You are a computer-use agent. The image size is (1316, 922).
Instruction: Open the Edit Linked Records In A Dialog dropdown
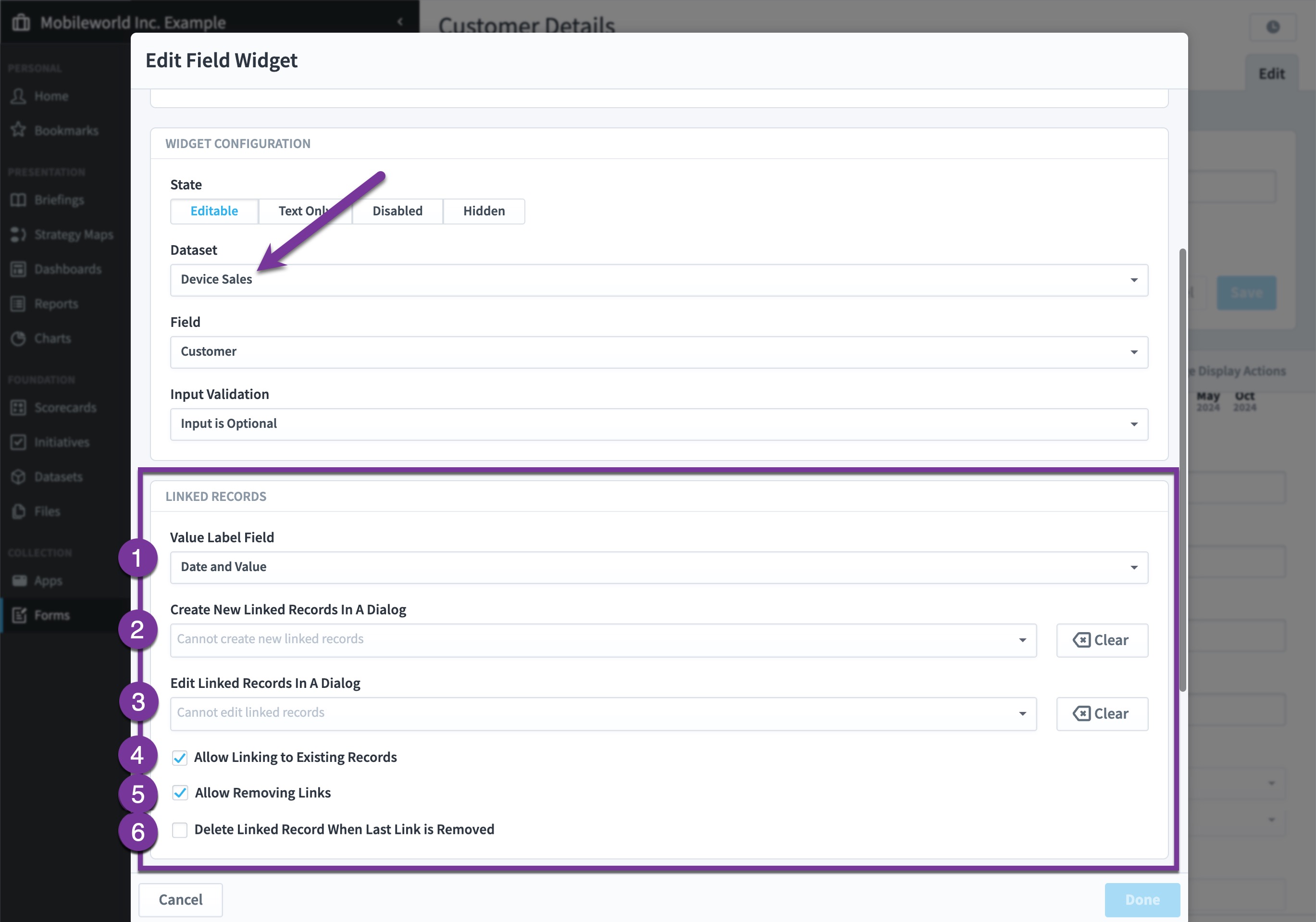tap(604, 713)
